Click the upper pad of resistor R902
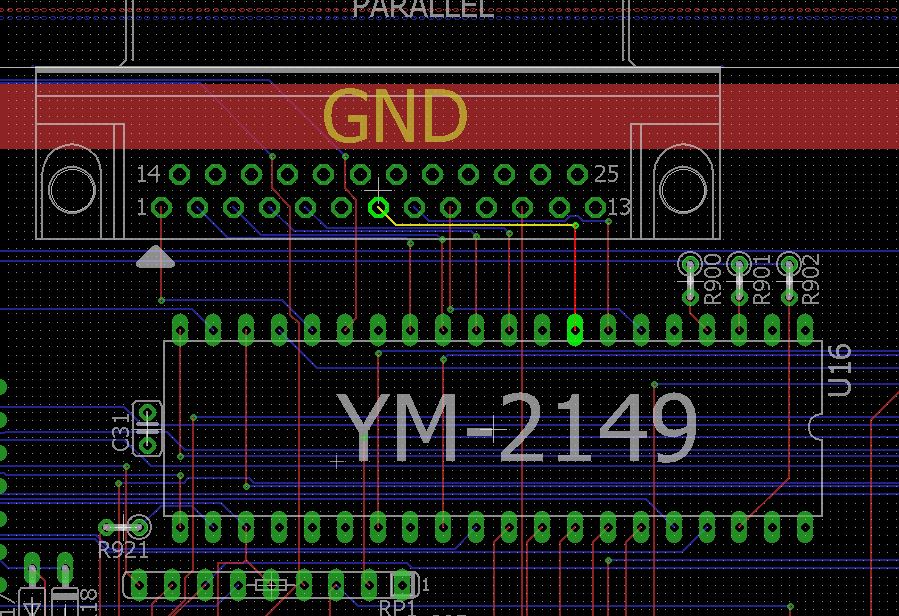899x616 pixels. [x=789, y=266]
